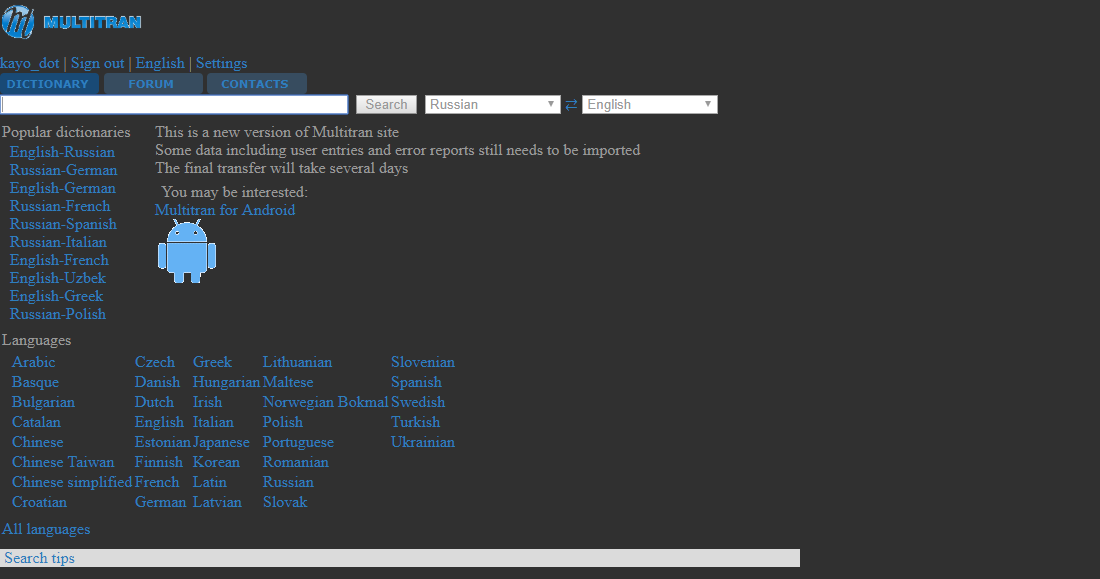Viewport: 1100px width, 579px height.
Task: Select the Japanese language link
Action: tap(221, 442)
